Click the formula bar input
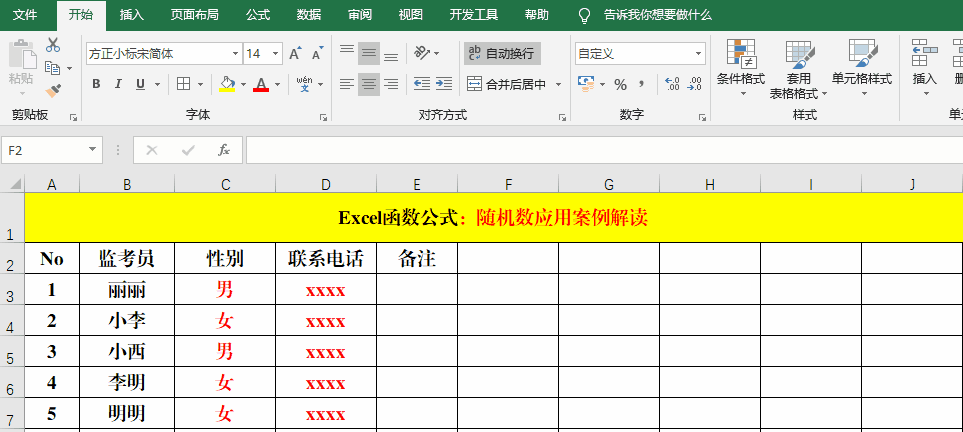Screen dimensions: 963x432 [x=604, y=150]
